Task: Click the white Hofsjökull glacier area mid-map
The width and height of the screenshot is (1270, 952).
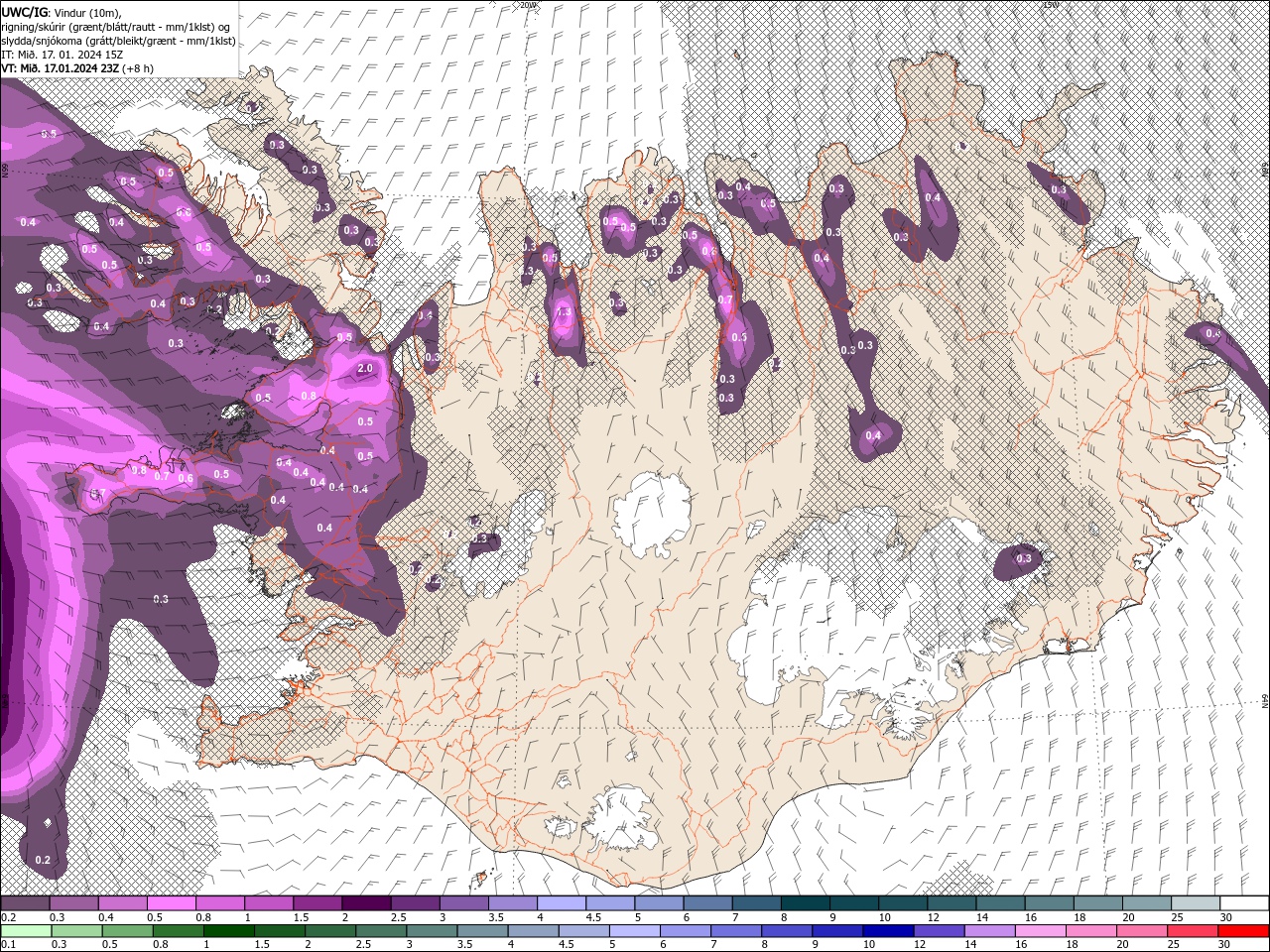Action: (651, 513)
